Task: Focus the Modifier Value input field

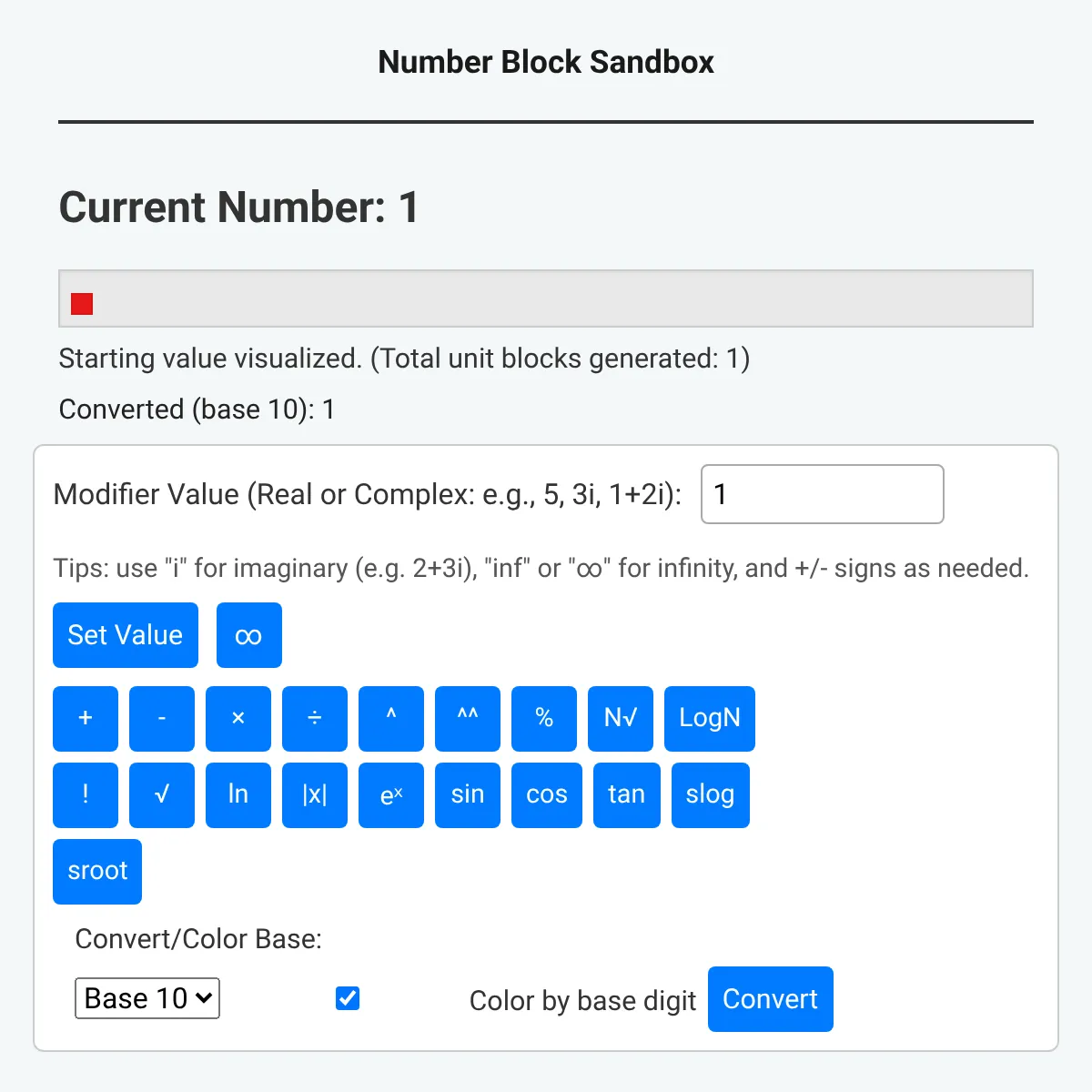Action: [823, 494]
